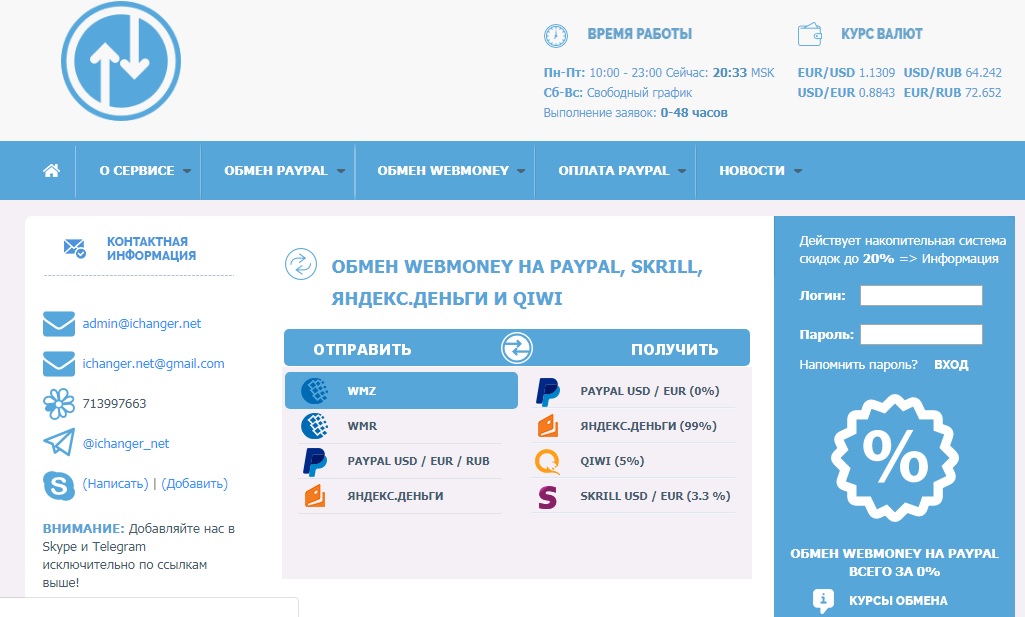The image size is (1025, 617).
Task: Click the USD/EUR 0.8843 rate
Action: coord(846,93)
